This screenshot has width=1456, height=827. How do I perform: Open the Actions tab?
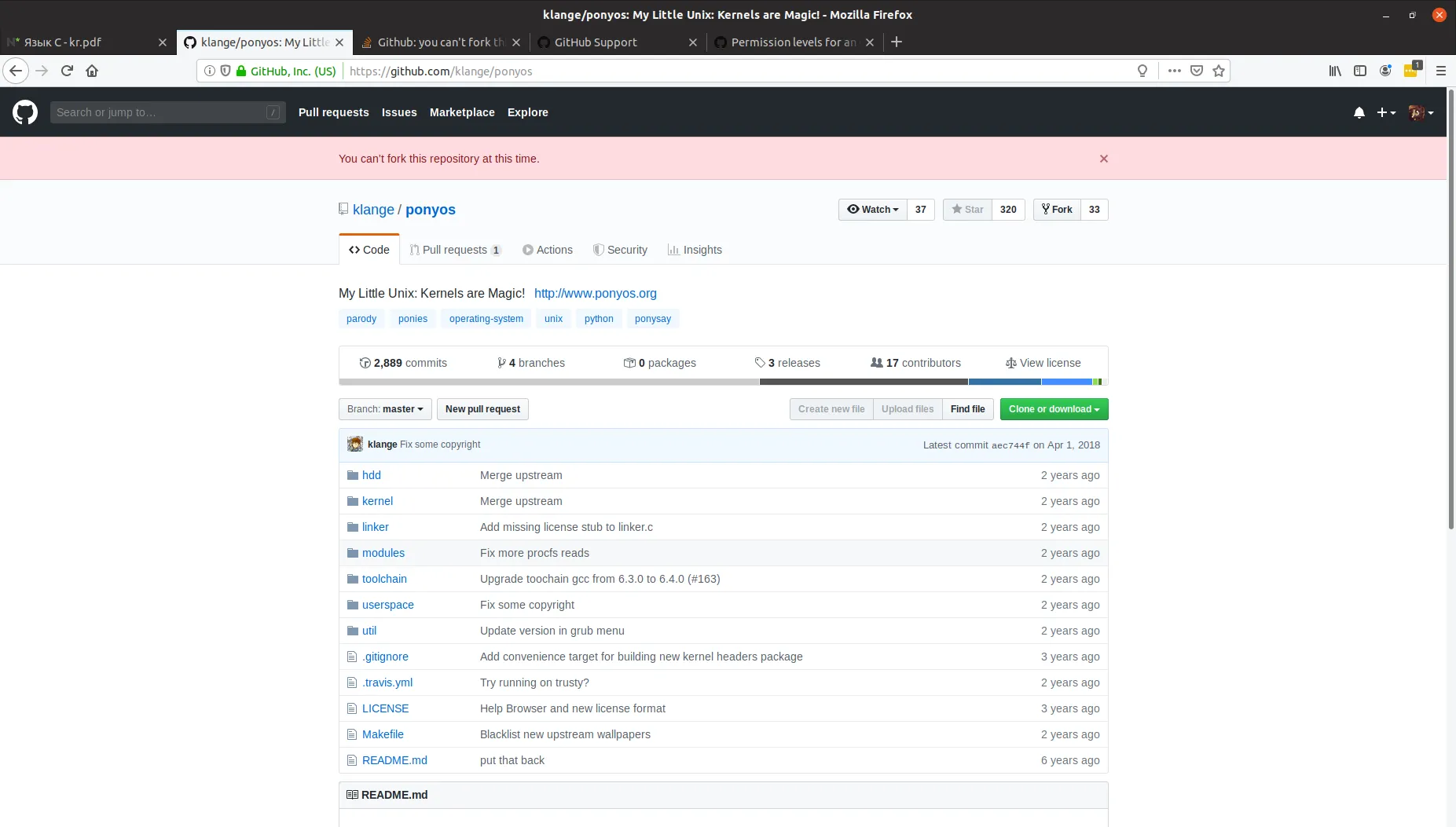[x=548, y=250]
